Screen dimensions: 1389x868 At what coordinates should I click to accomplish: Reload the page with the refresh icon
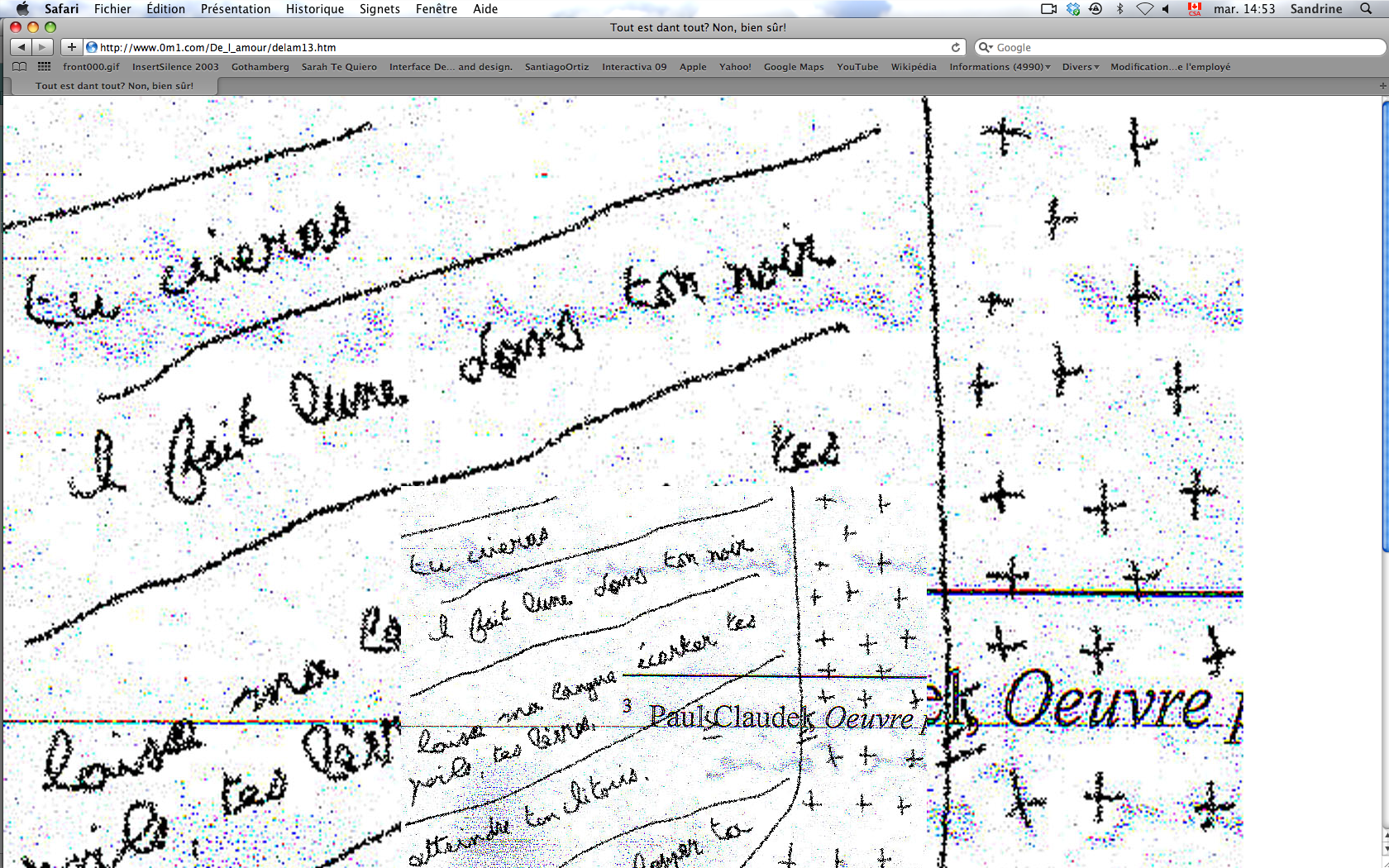956,47
